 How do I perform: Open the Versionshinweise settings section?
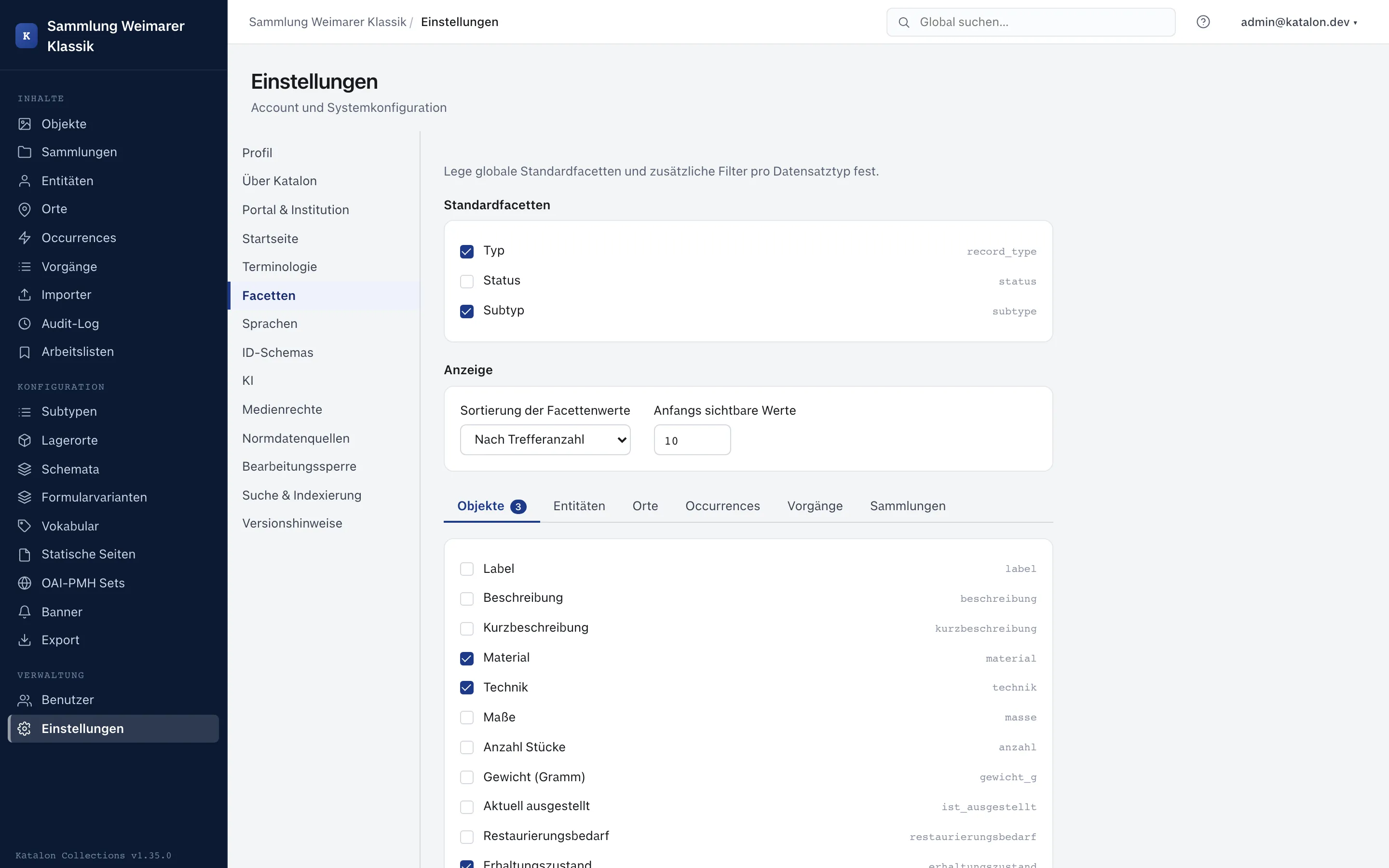pyautogui.click(x=324, y=524)
